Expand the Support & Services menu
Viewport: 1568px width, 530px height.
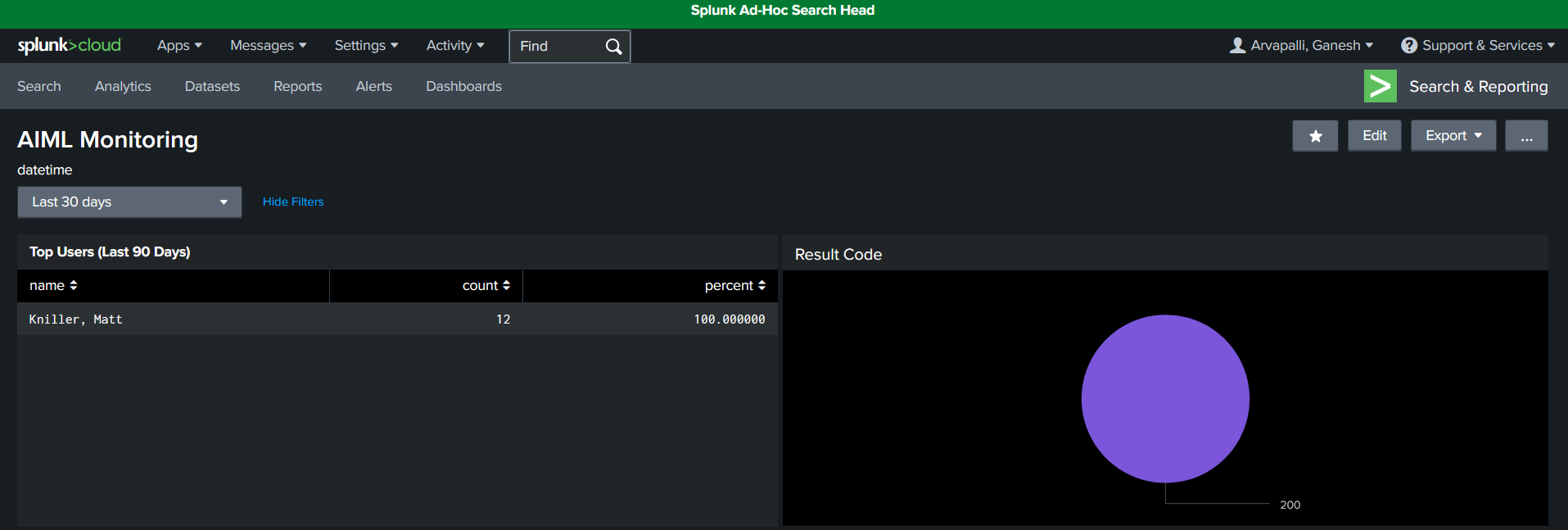click(x=1477, y=46)
